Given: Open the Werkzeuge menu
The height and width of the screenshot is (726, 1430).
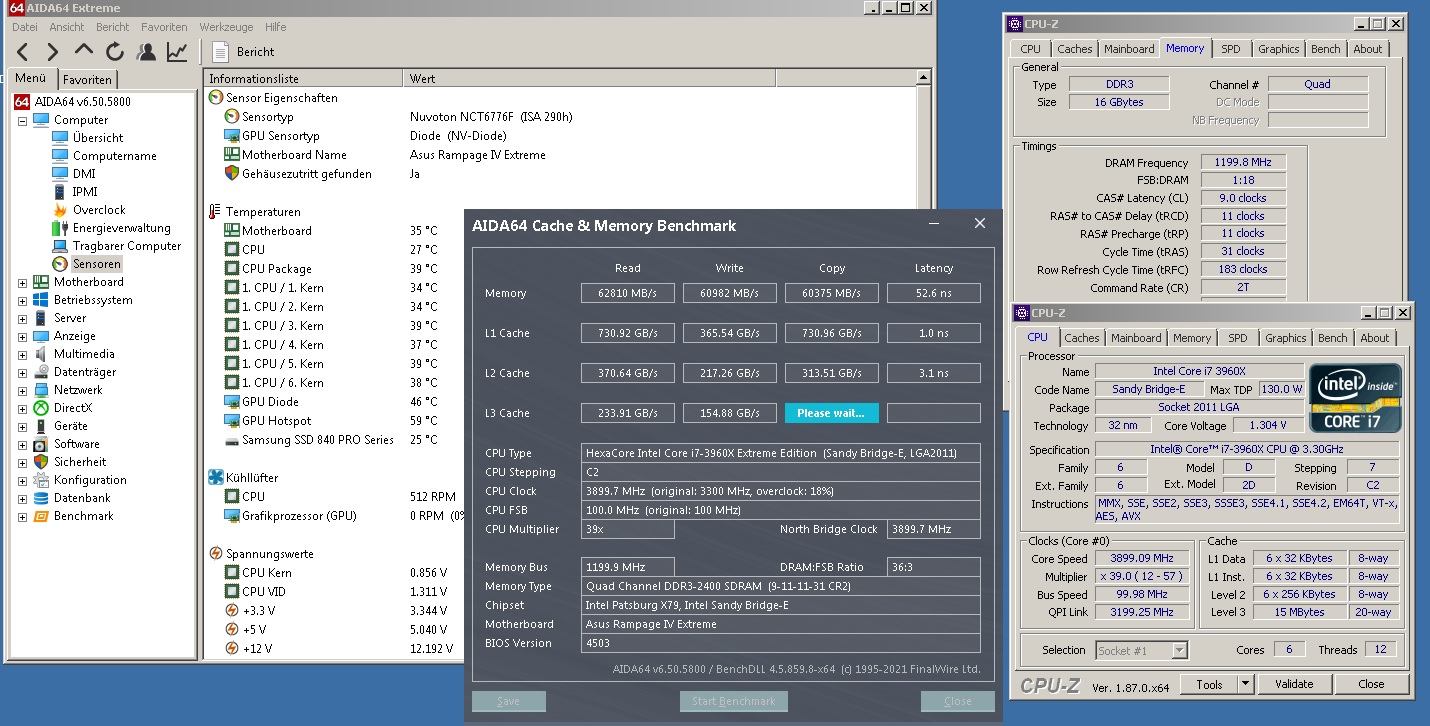Looking at the screenshot, I should pyautogui.click(x=227, y=27).
